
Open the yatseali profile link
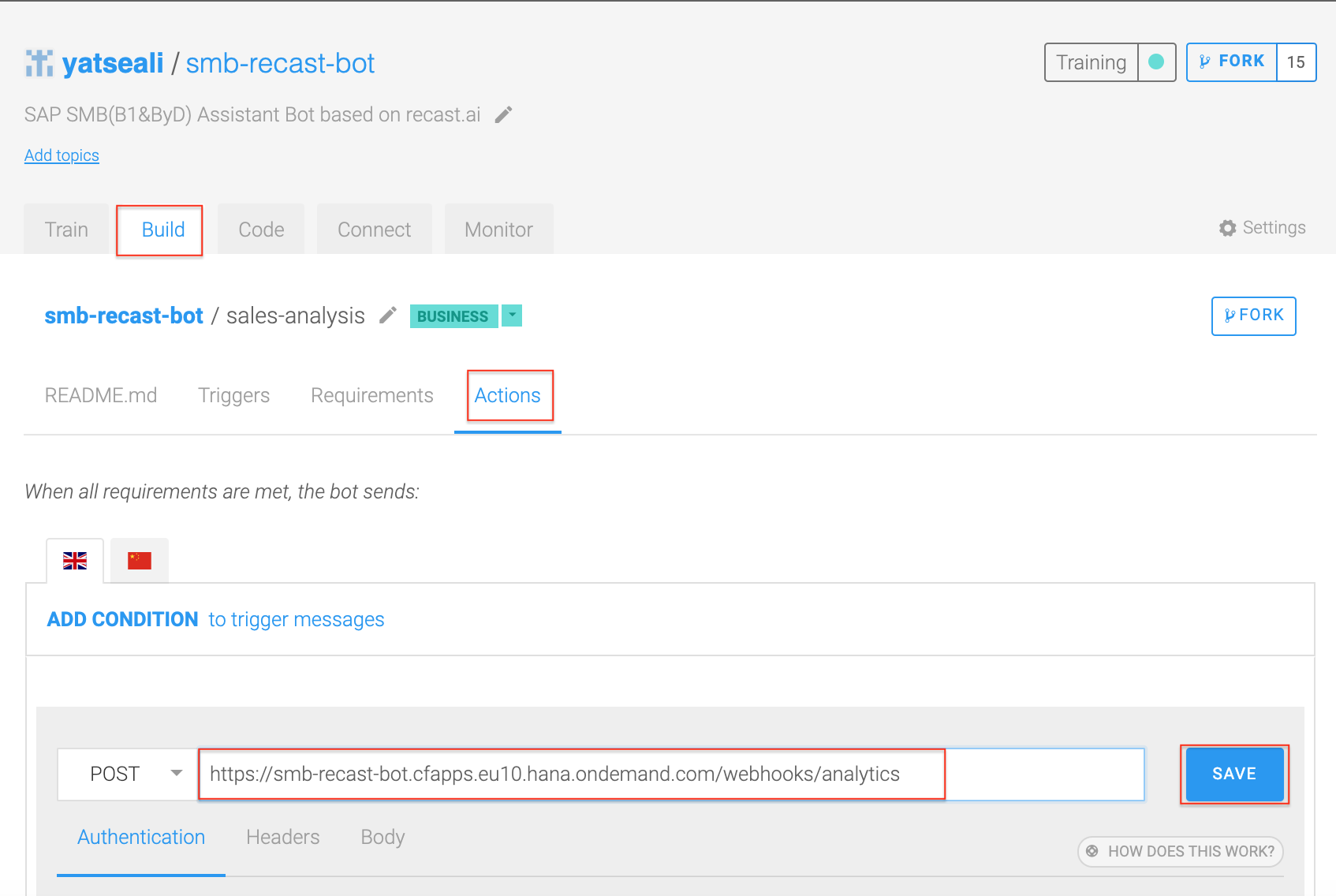[x=113, y=63]
